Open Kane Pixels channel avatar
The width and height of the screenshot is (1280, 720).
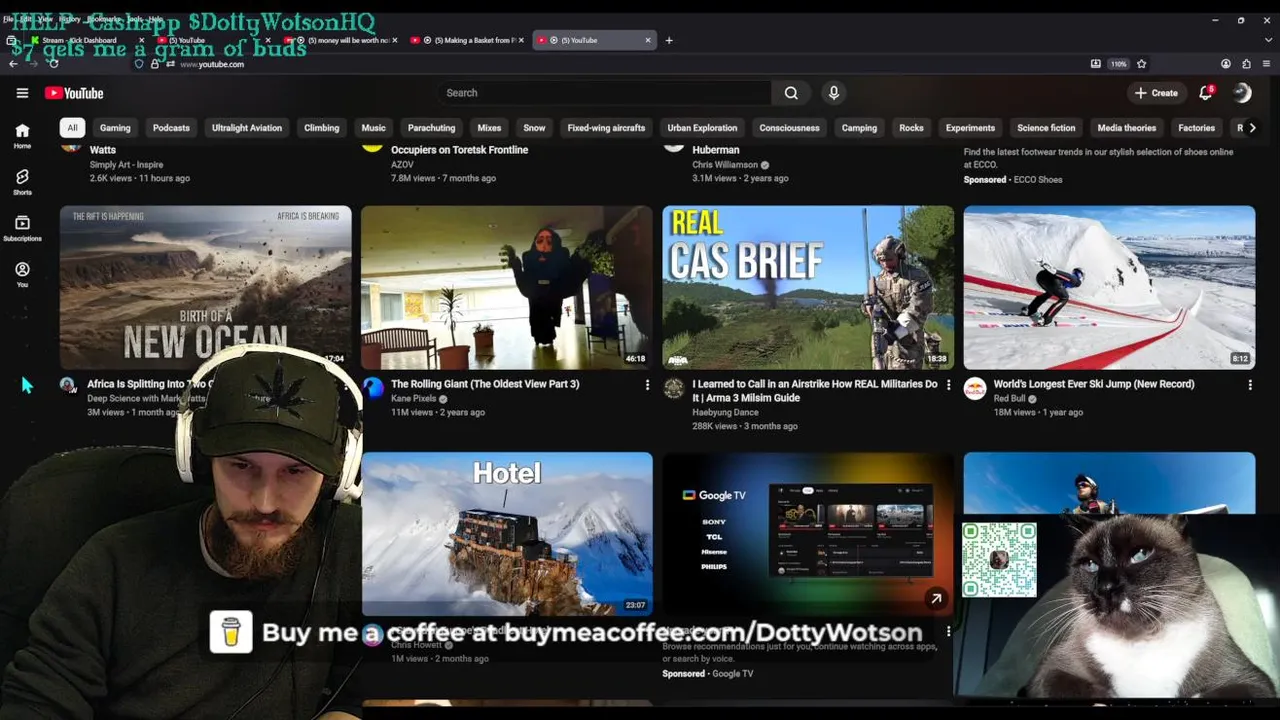373,388
